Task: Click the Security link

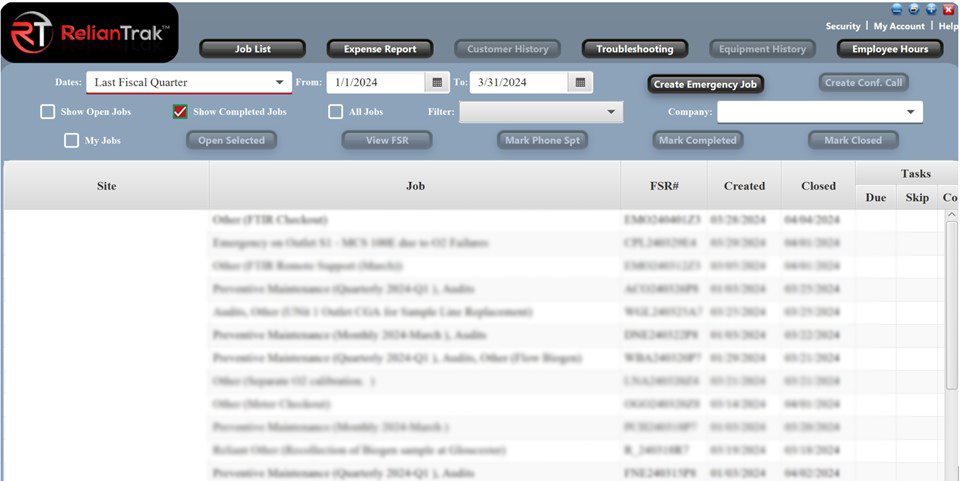Action: click(x=843, y=26)
